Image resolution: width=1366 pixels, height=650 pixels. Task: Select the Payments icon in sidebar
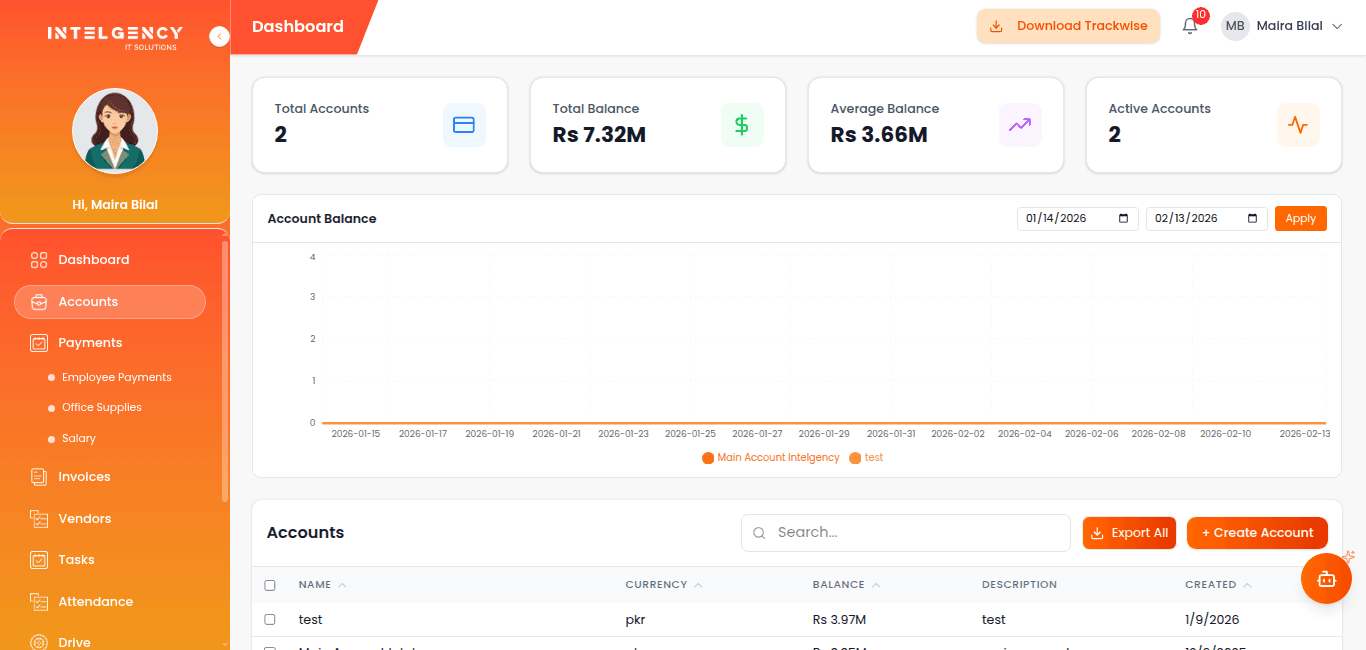click(38, 342)
